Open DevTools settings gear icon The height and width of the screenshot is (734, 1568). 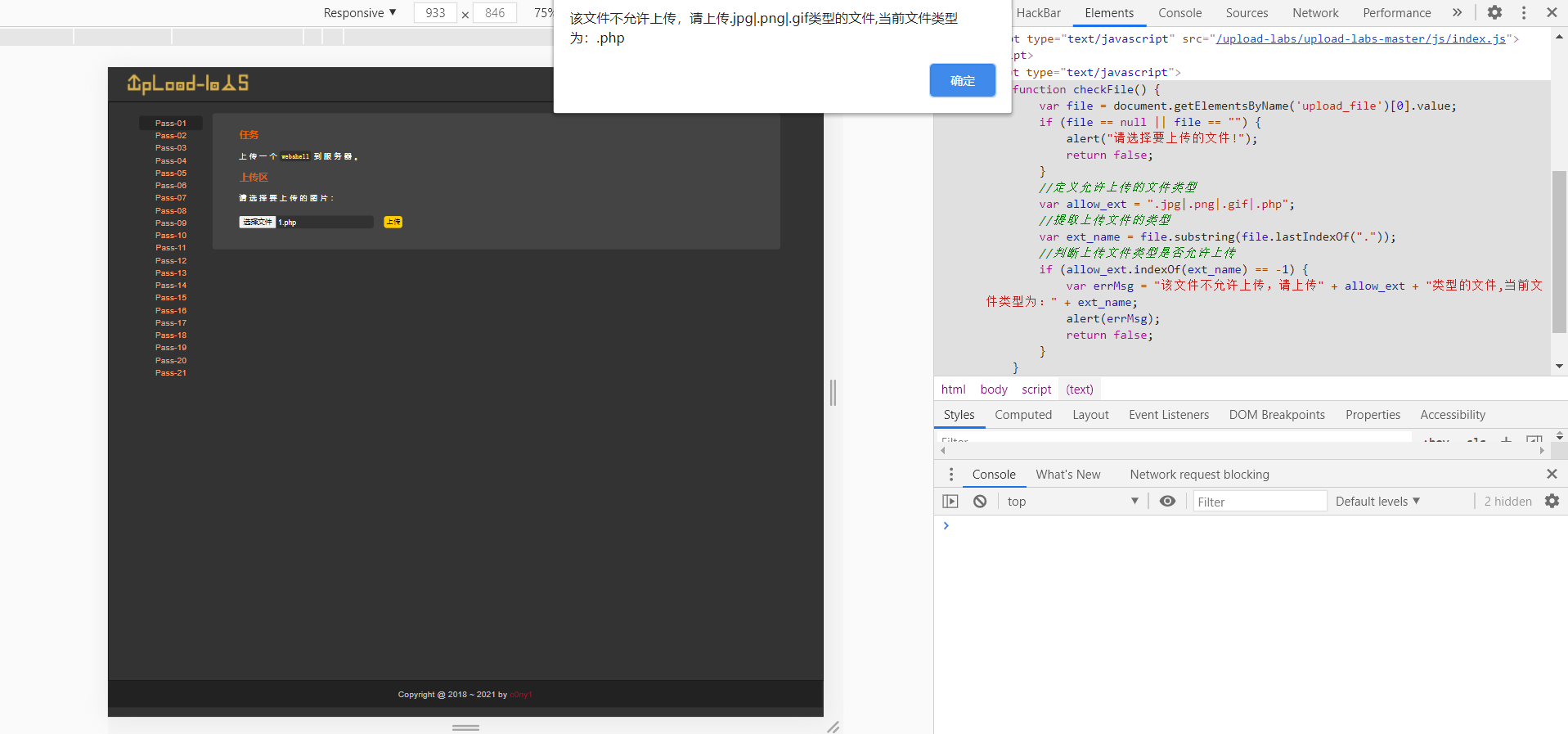pyautogui.click(x=1494, y=12)
